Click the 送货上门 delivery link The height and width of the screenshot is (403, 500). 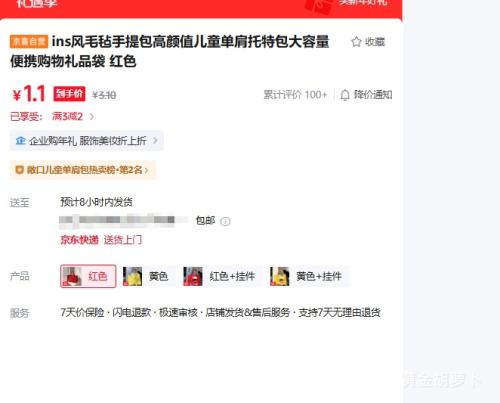tap(123, 240)
